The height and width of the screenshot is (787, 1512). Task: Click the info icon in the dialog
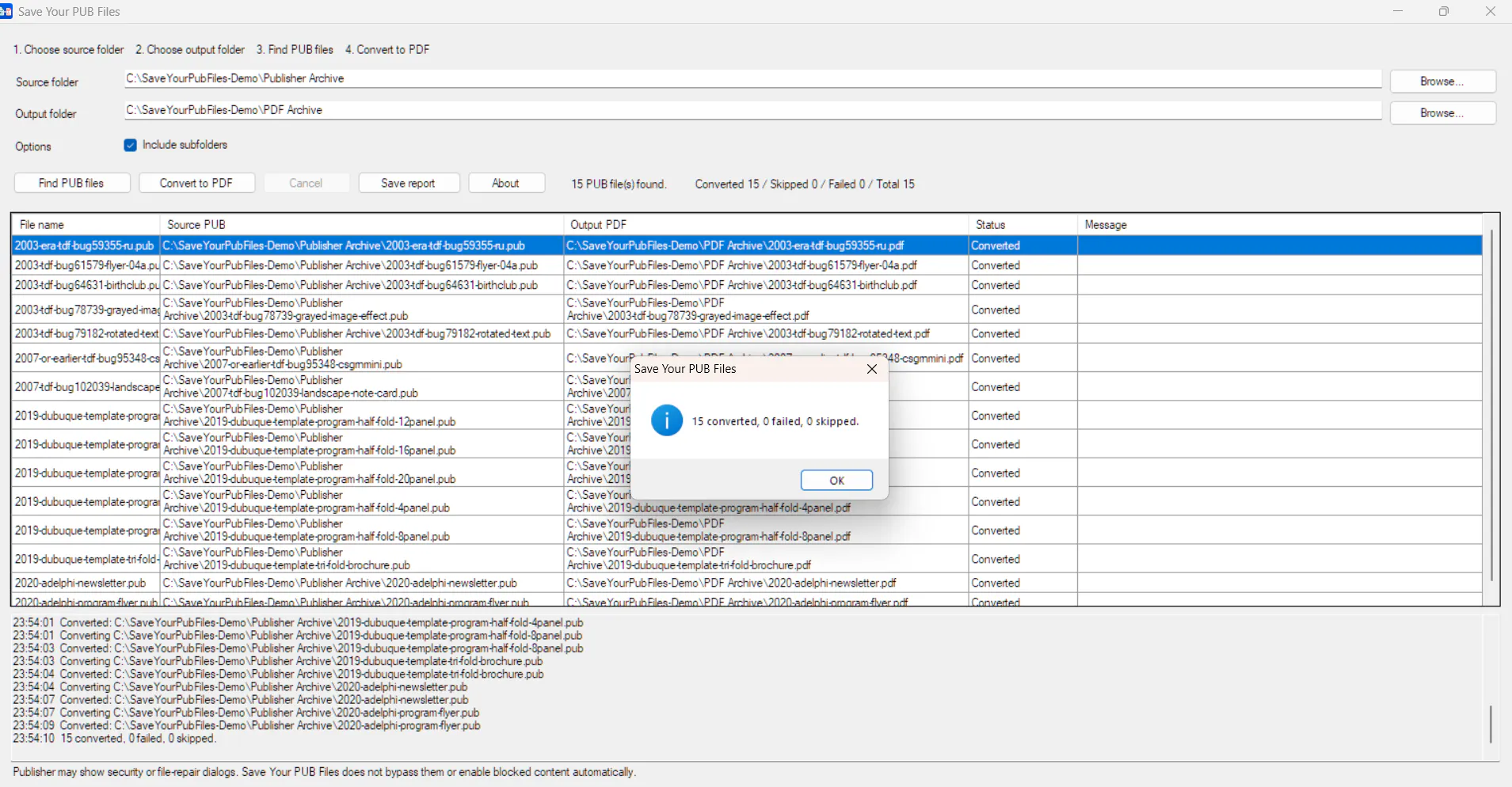[667, 420]
